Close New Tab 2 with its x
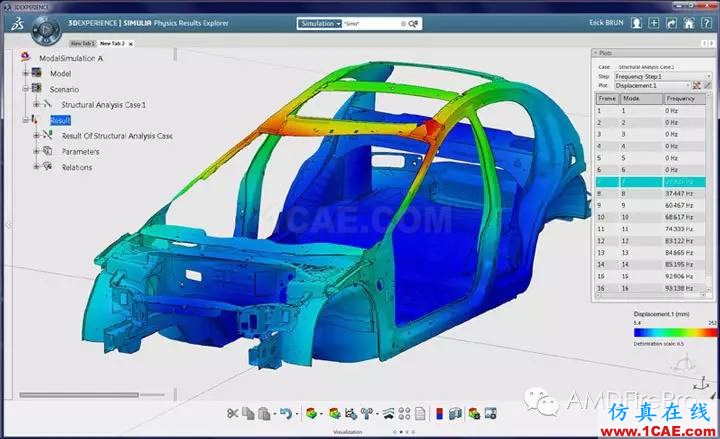Screen dimensions: 720x439 pos(131,44)
